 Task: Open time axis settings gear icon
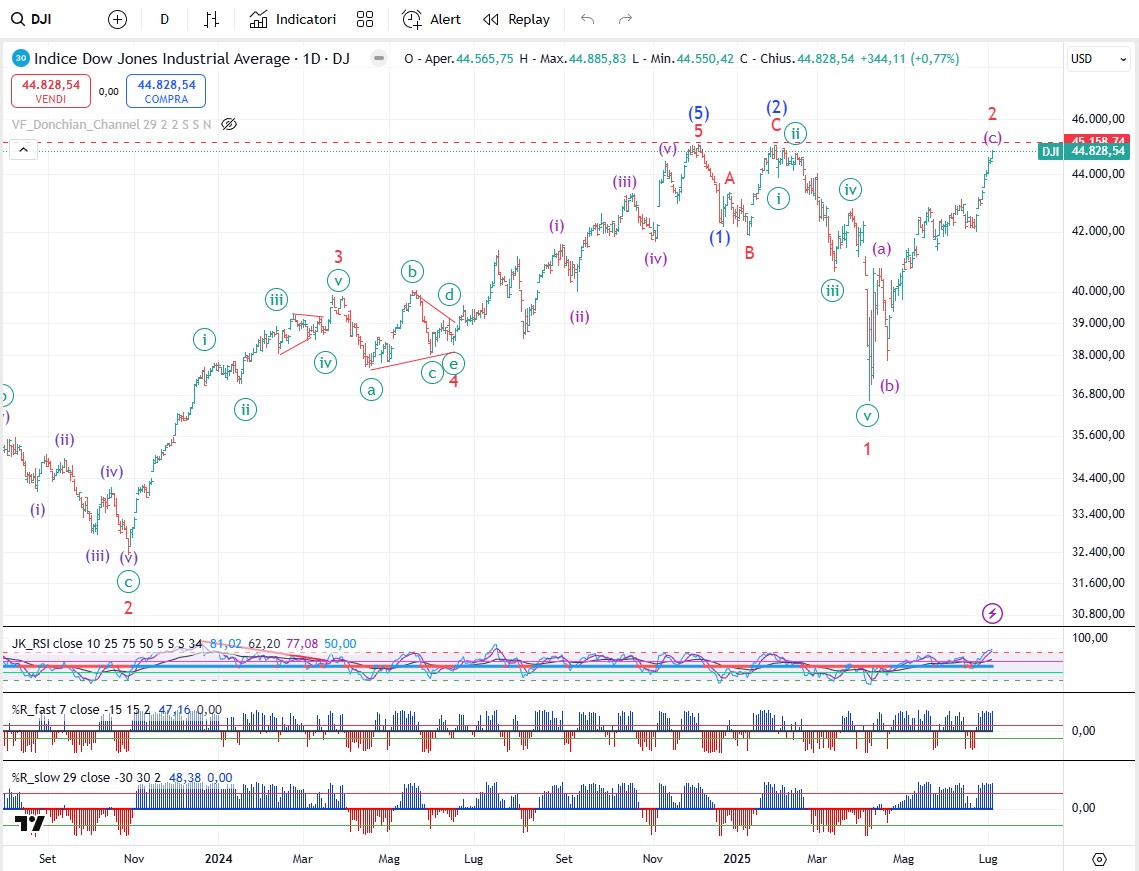[1099, 859]
